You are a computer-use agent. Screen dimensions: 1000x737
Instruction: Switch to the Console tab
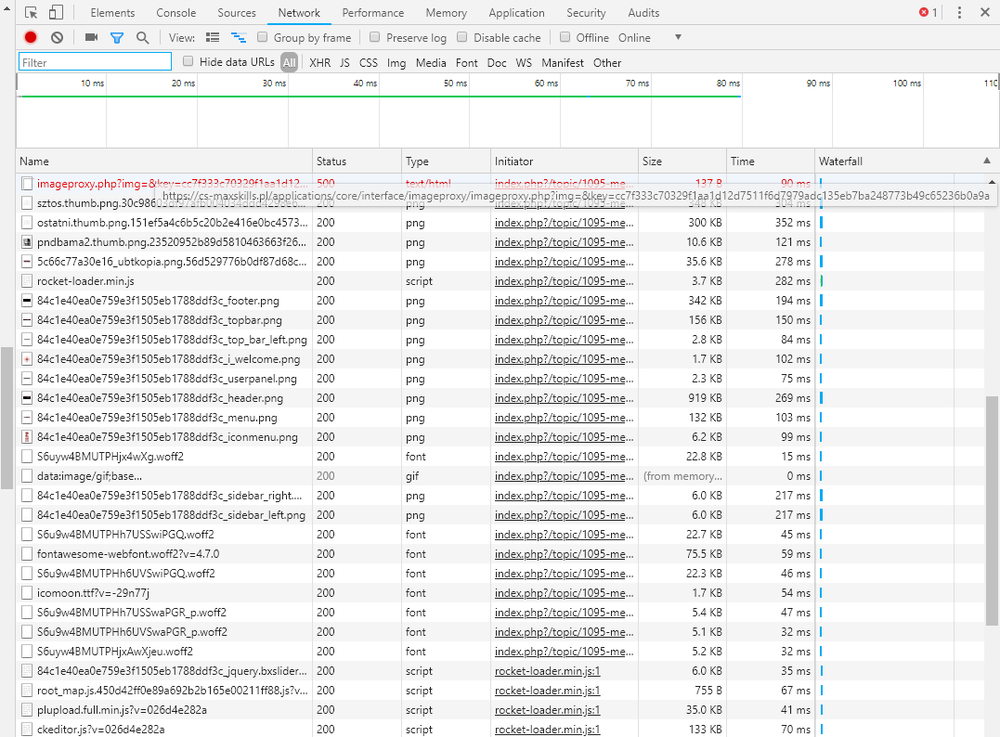[x=176, y=13]
